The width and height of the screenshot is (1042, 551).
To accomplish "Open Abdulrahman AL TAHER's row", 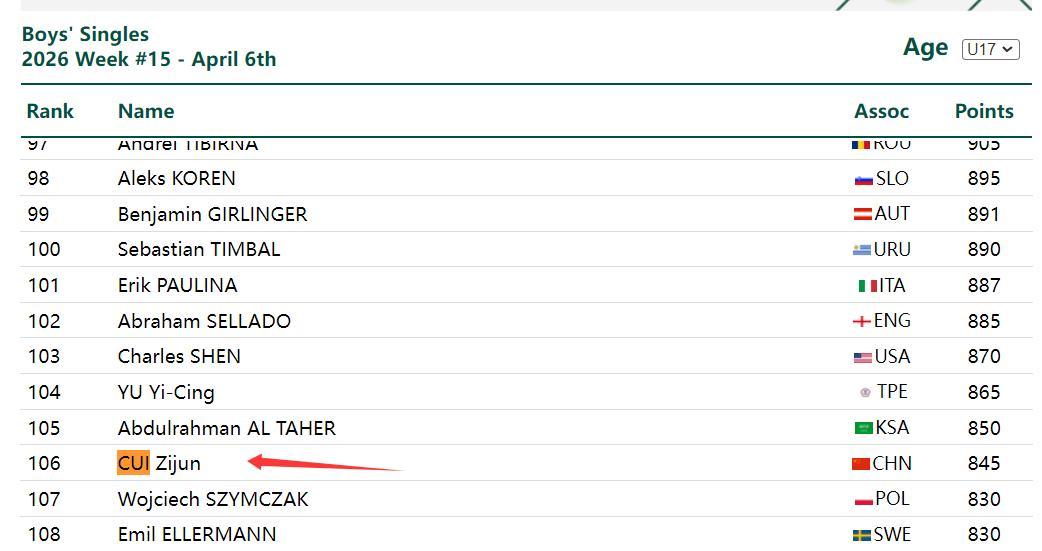I will 227,428.
